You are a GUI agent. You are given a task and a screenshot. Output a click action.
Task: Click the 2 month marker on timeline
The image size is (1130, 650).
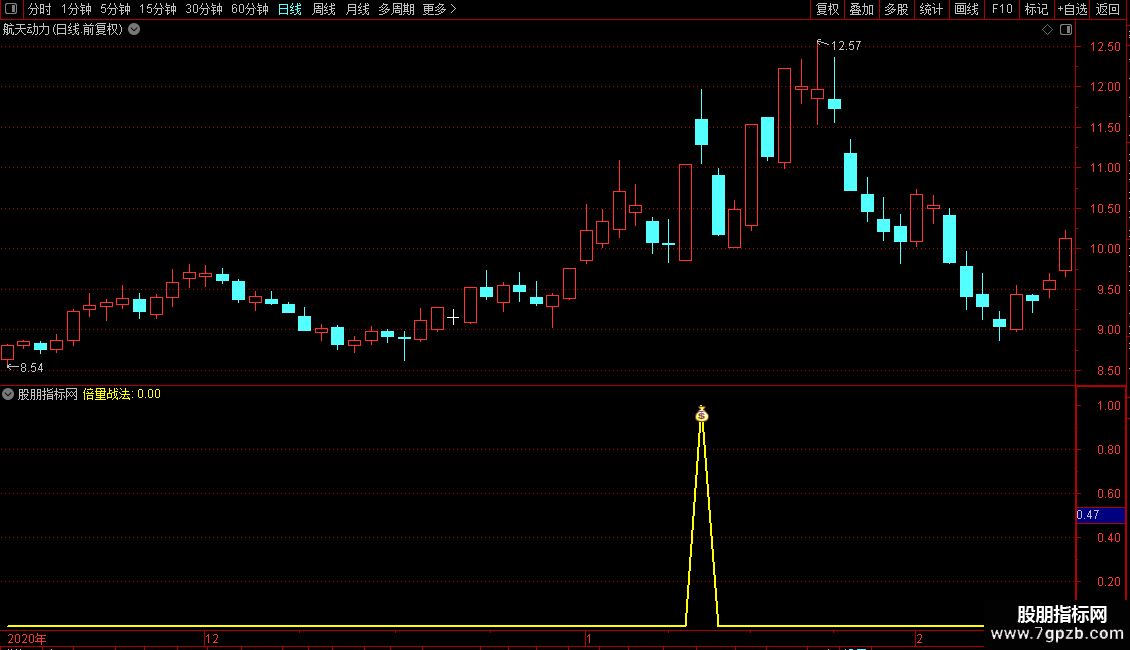[x=920, y=638]
